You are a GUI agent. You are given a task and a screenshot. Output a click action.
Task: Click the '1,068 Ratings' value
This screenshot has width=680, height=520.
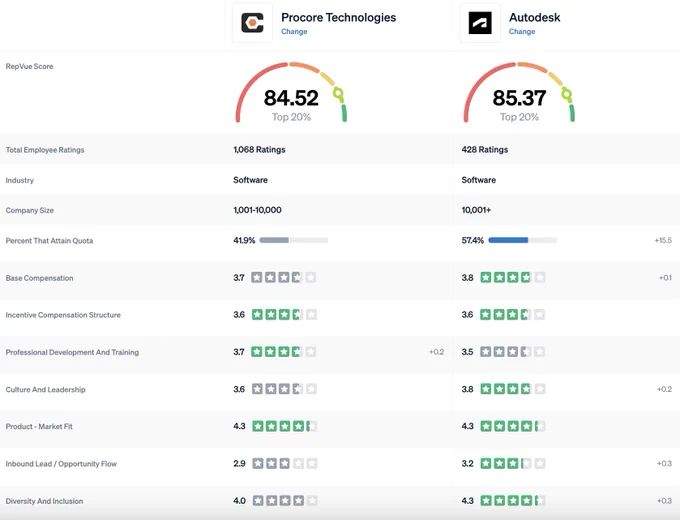(259, 150)
